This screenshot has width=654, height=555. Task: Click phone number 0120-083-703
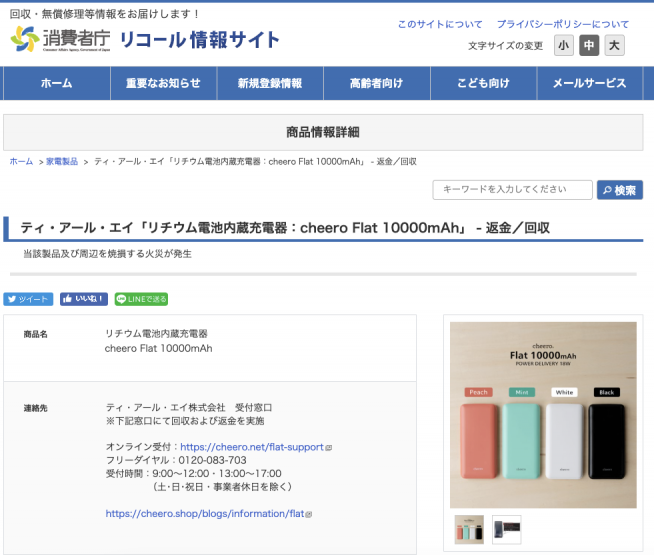point(212,460)
